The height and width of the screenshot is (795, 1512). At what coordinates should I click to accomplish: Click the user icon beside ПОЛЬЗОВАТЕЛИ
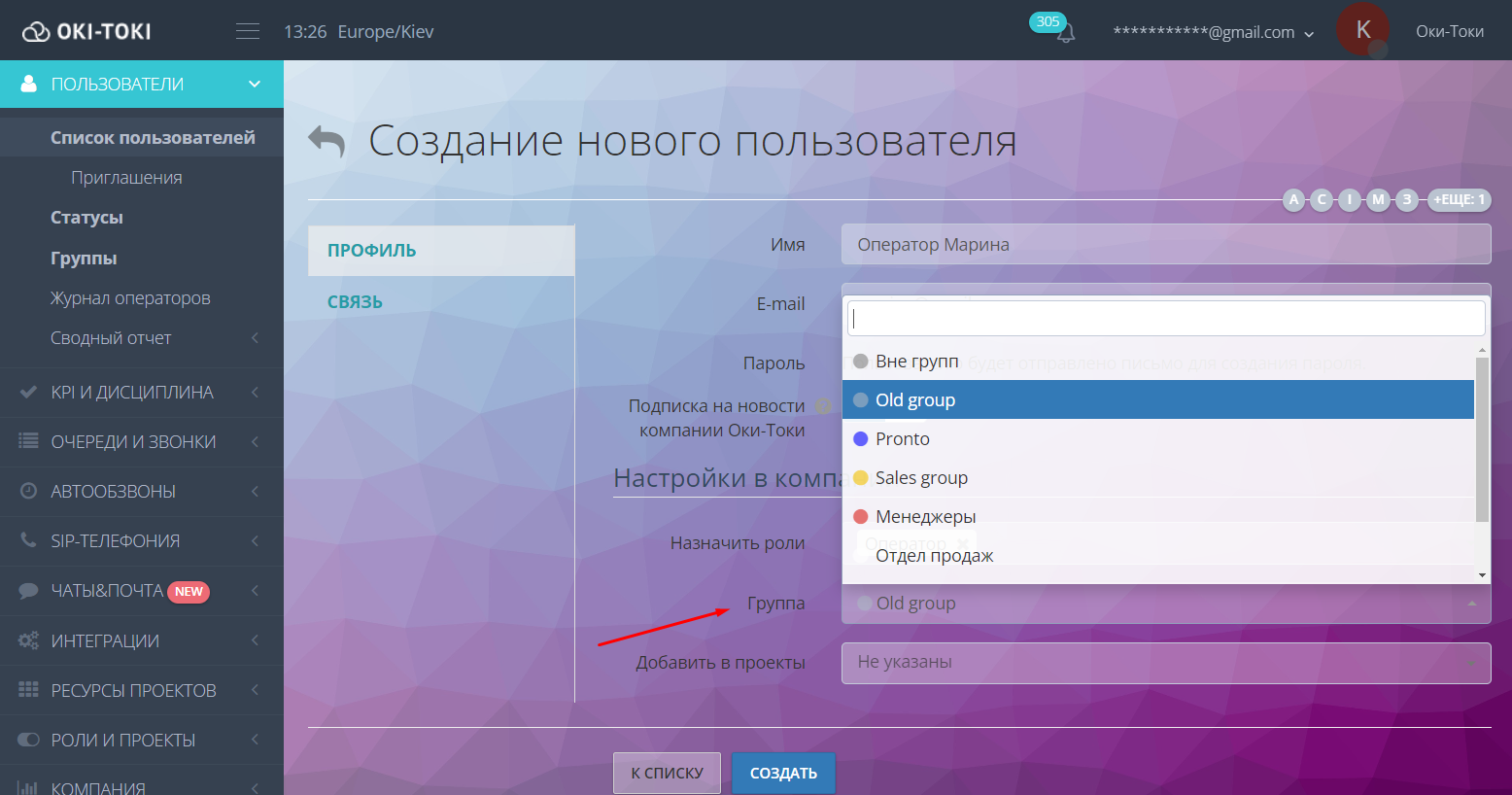click(28, 84)
